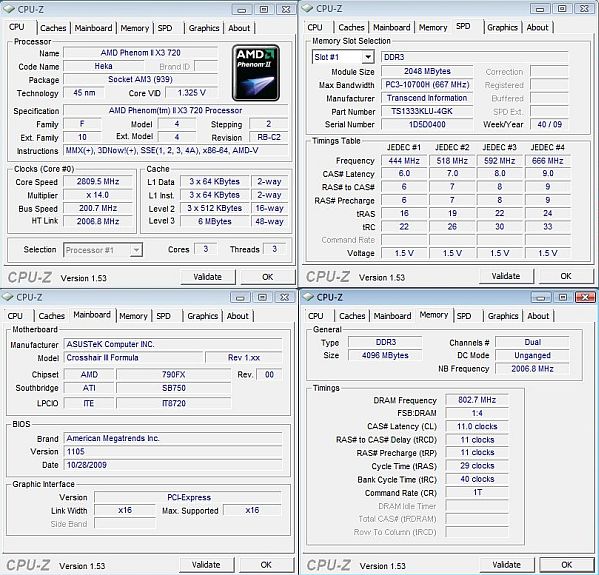Click OK button in the SPD window
Viewport: 599px width, 575px height.
[x=566, y=276]
